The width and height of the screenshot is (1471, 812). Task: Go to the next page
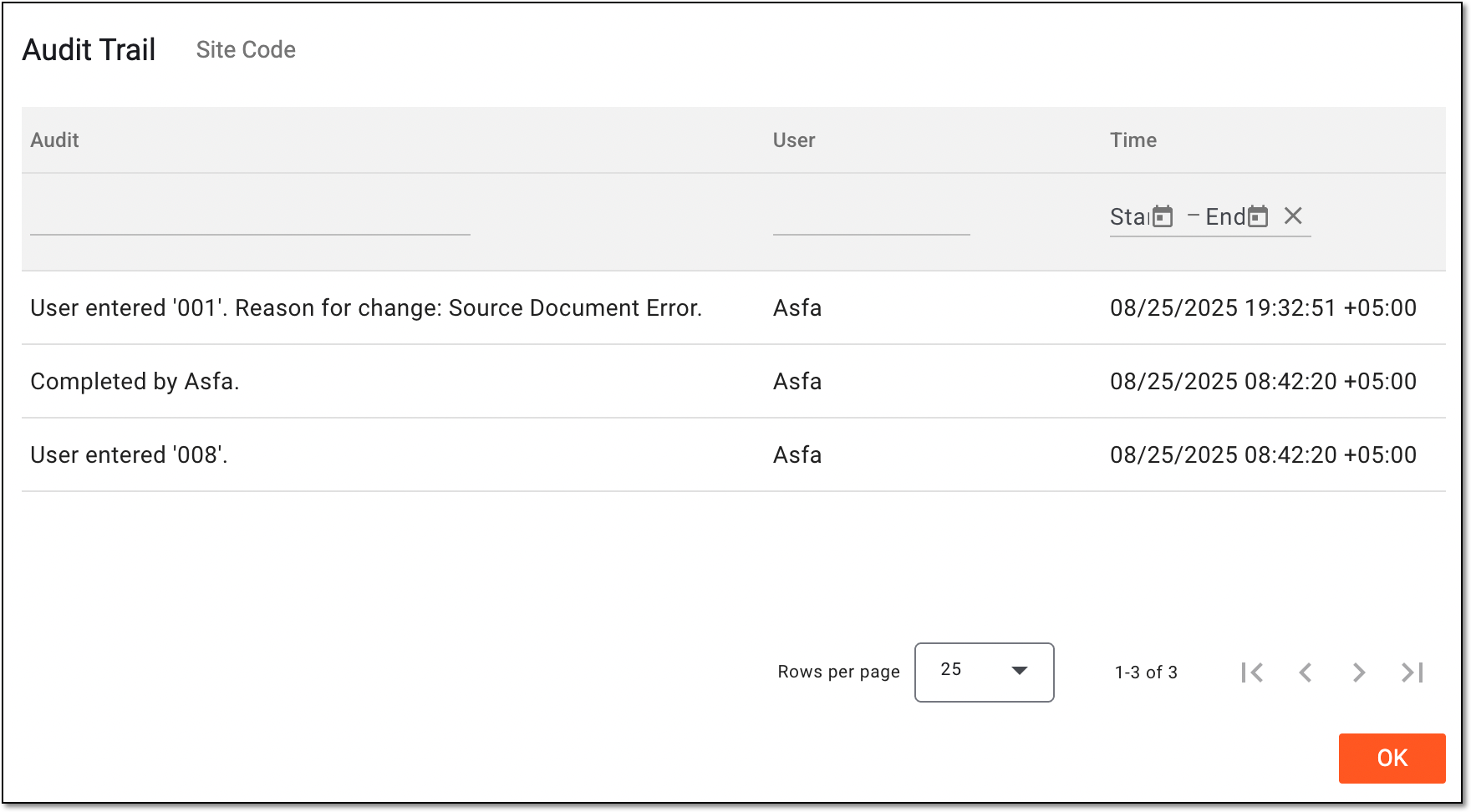coord(1359,672)
